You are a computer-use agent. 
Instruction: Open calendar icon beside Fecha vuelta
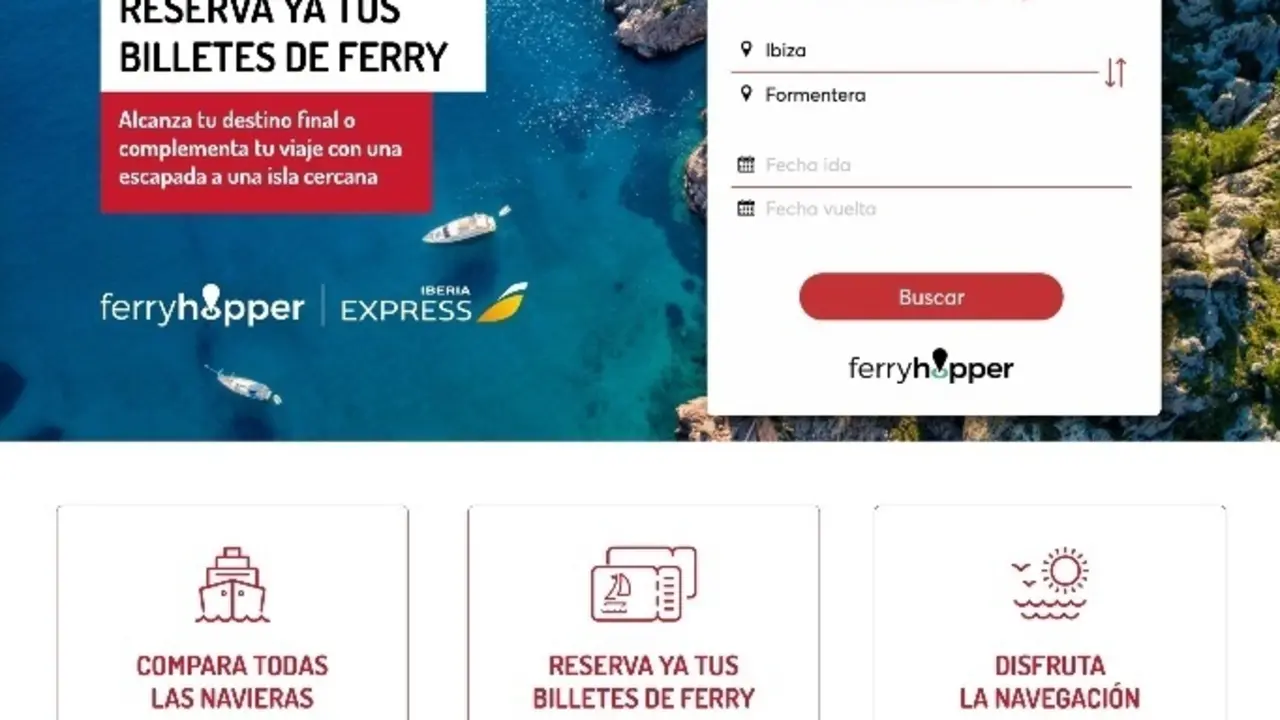(x=746, y=208)
